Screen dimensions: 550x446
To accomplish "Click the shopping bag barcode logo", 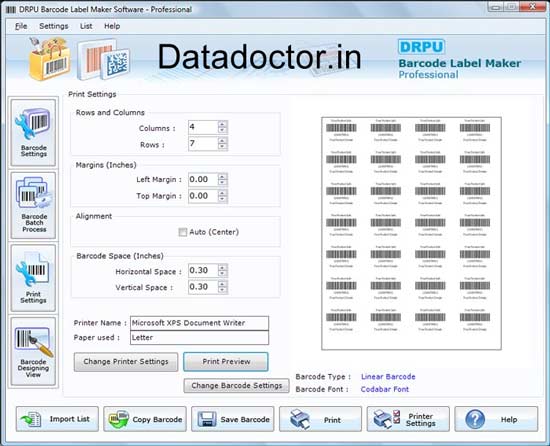I will [x=49, y=59].
